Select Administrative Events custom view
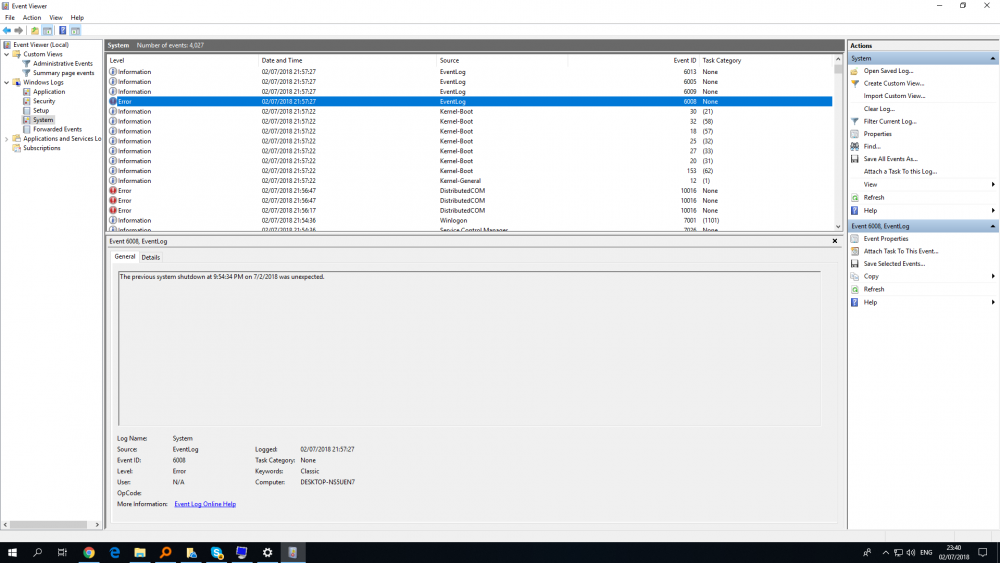Viewport: 1000px width, 563px height. pyautogui.click(x=62, y=63)
